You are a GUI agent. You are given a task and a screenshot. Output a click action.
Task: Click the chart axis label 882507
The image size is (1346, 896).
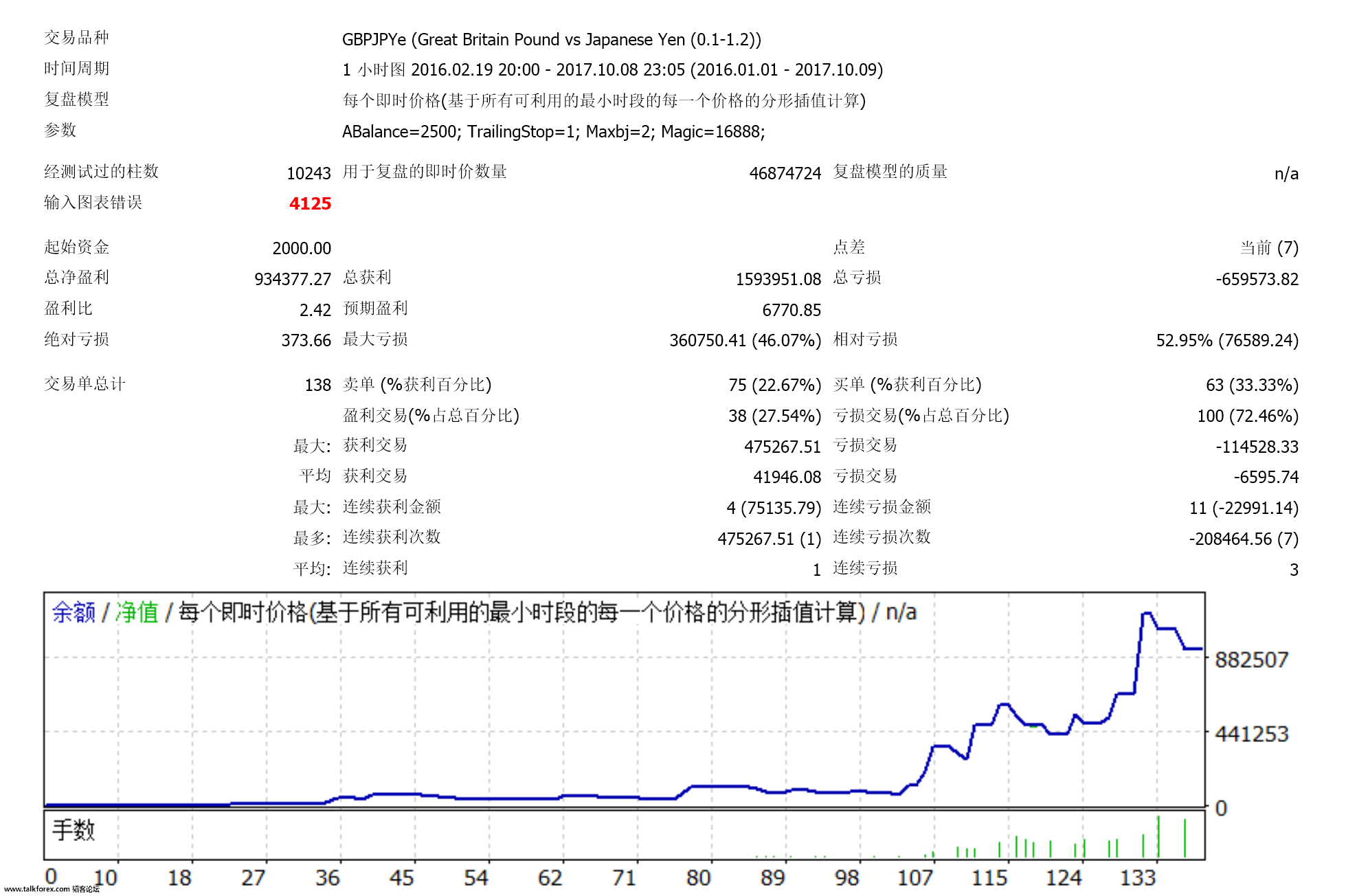1251,660
